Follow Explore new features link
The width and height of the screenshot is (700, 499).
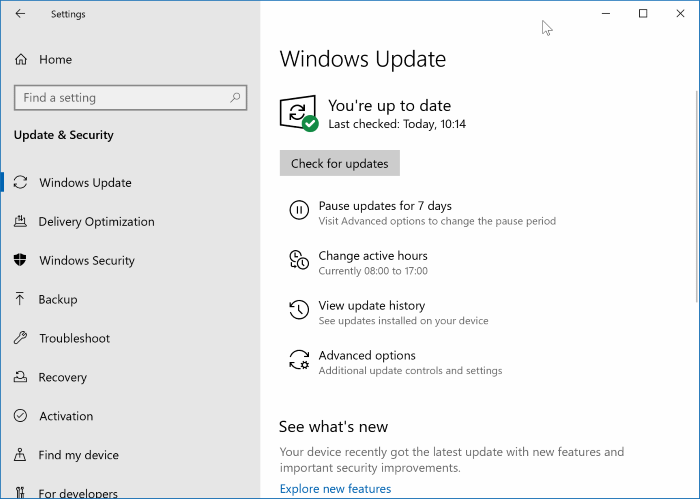coord(335,489)
